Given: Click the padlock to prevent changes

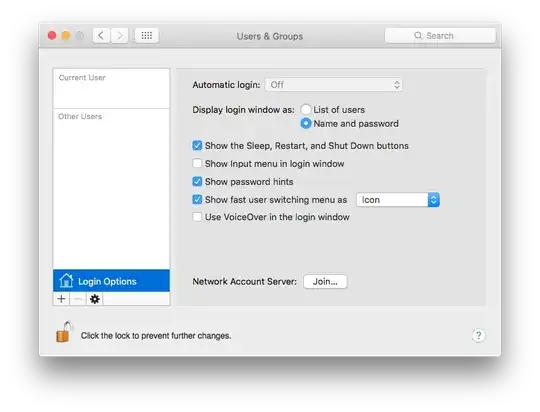Looking at the screenshot, I should (64, 332).
